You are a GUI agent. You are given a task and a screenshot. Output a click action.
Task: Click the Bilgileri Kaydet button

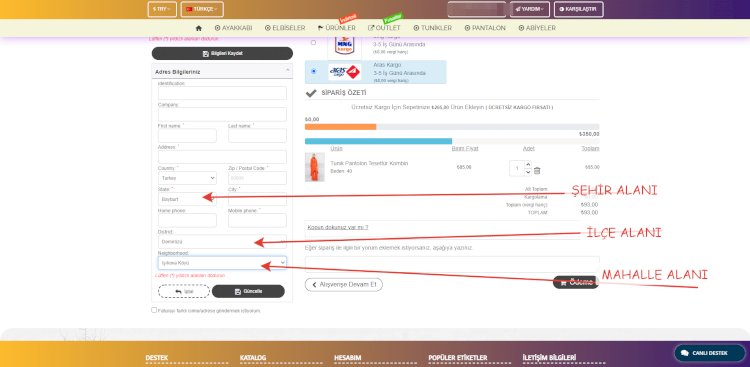pyautogui.click(x=222, y=53)
